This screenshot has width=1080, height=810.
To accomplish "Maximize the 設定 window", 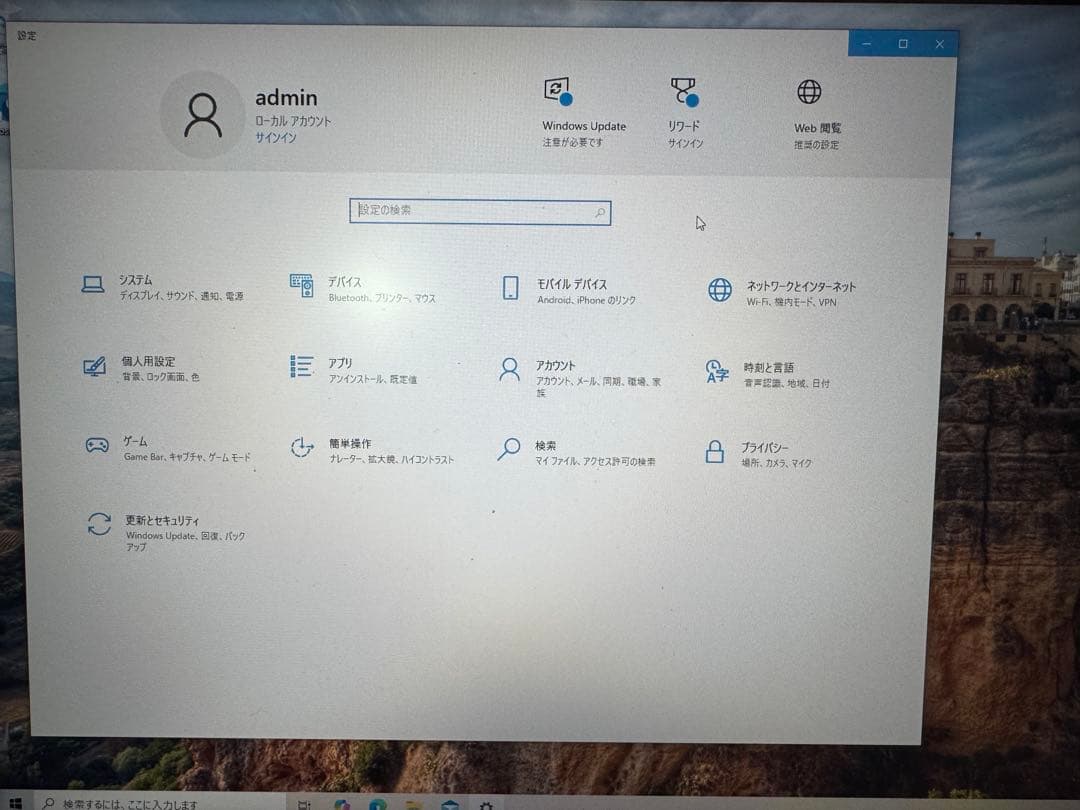I will [x=903, y=43].
